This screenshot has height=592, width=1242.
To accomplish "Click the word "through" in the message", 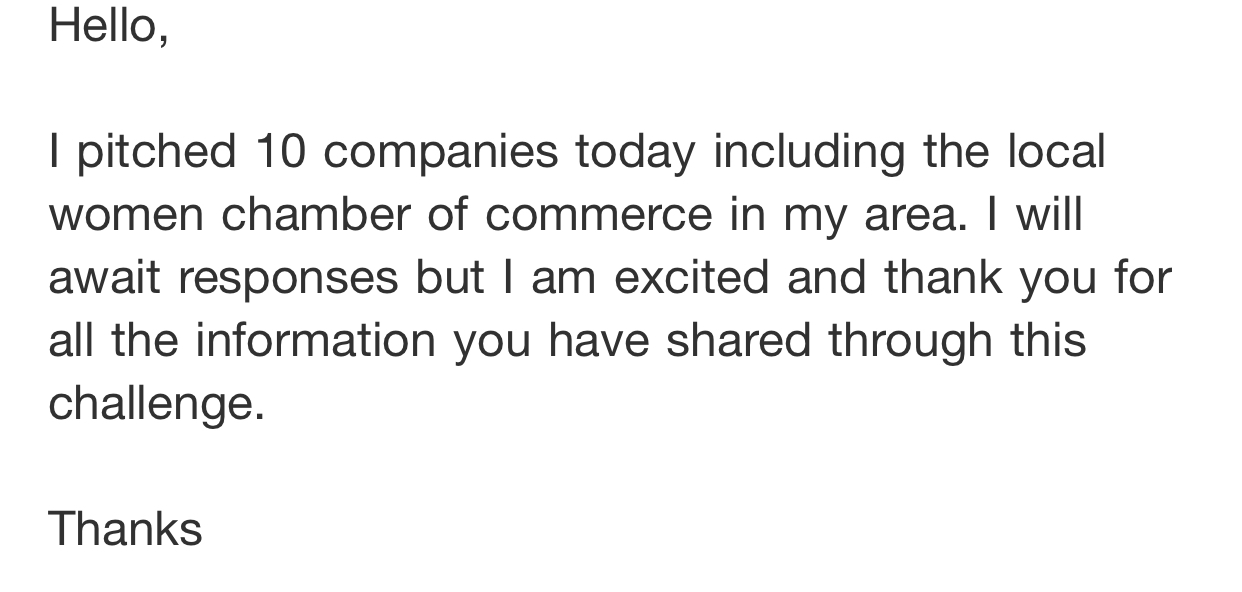I will (909, 340).
